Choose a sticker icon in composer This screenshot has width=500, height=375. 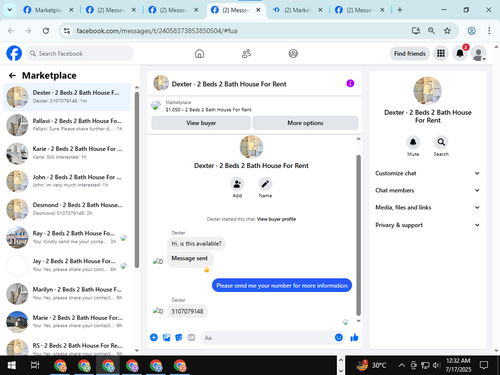click(x=179, y=337)
